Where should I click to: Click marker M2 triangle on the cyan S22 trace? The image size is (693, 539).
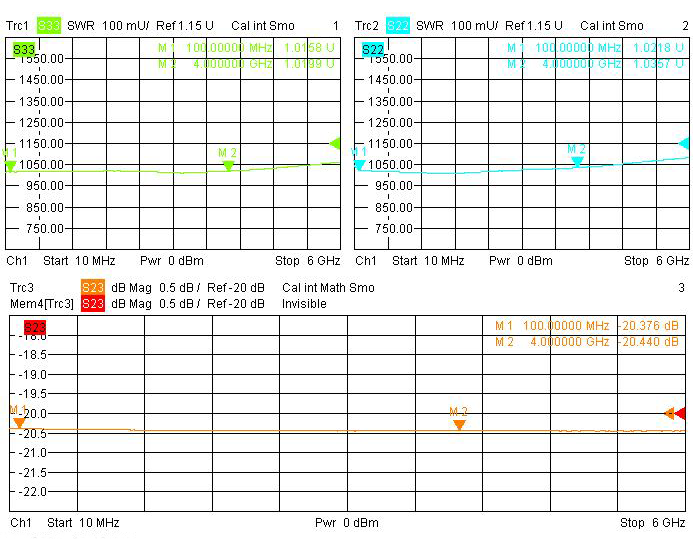[x=577, y=160]
